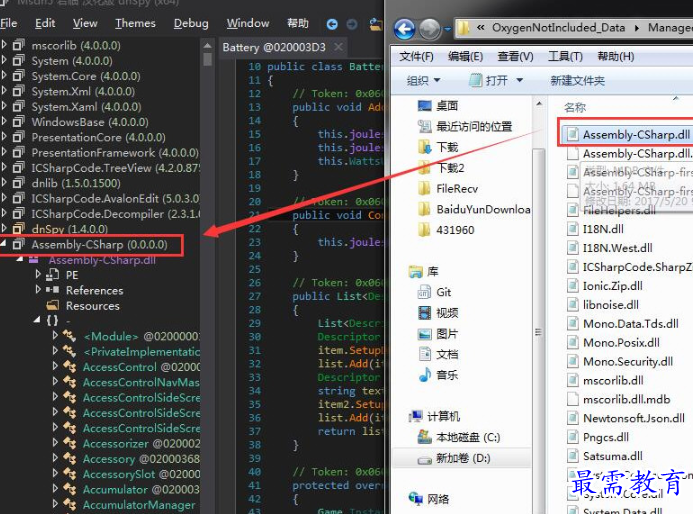The width and height of the screenshot is (693, 514).
Task: Select the Battery @020003D3 code tab
Action: click(274, 47)
